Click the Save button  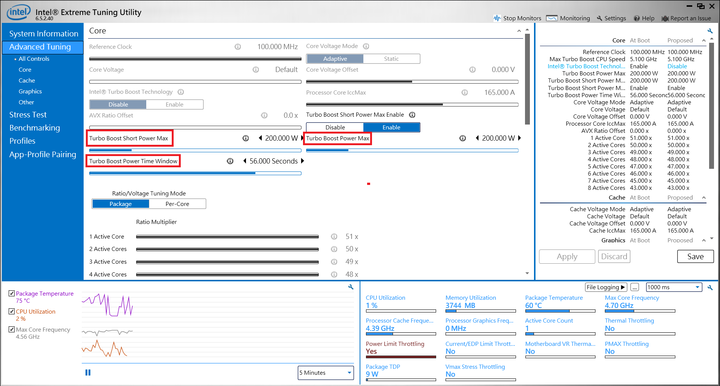pyautogui.click(x=695, y=257)
